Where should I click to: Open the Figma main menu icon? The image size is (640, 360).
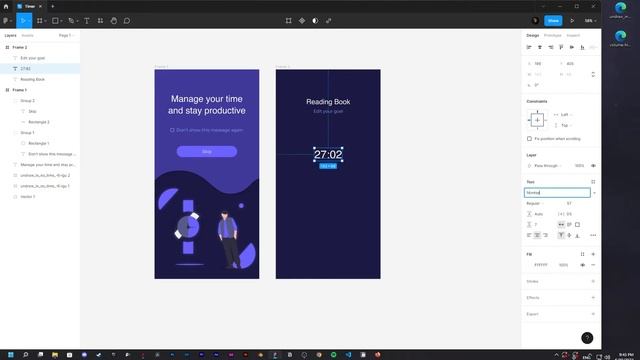coord(6,20)
